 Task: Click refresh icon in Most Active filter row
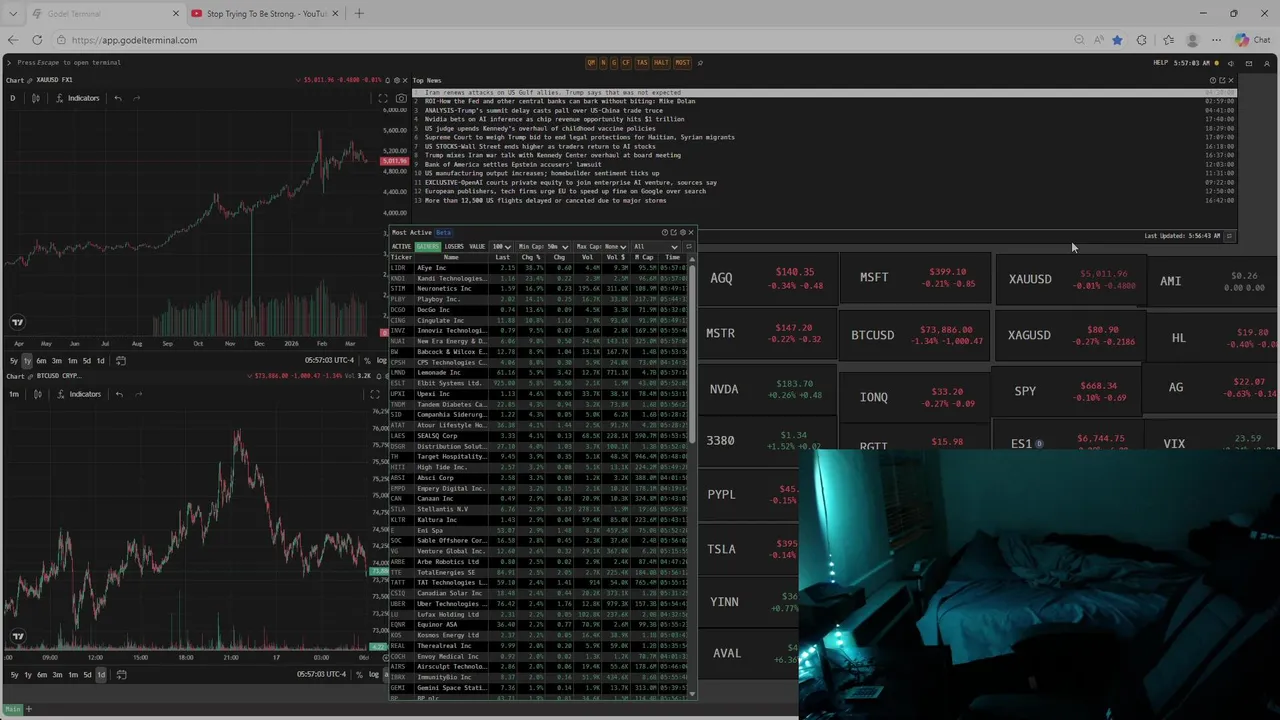[687, 246]
